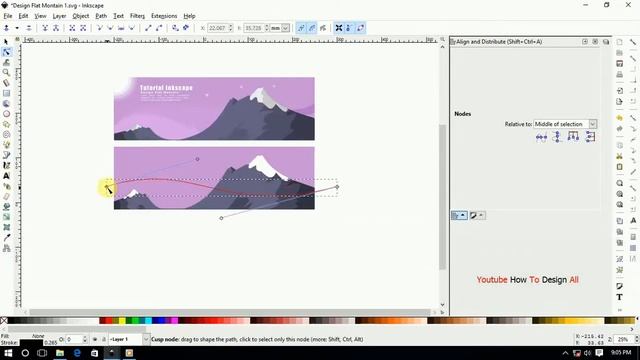The height and width of the screenshot is (360, 640).
Task: Open the Edit menu
Action: (23, 16)
